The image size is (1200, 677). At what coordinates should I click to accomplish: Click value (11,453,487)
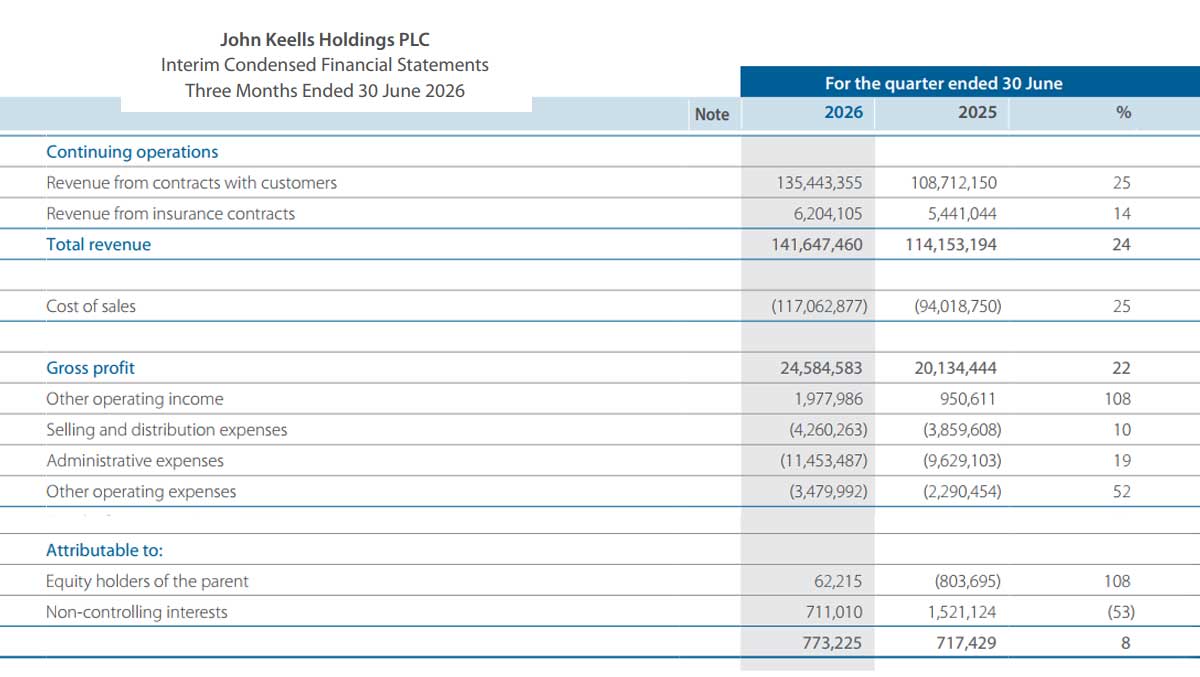[823, 461]
